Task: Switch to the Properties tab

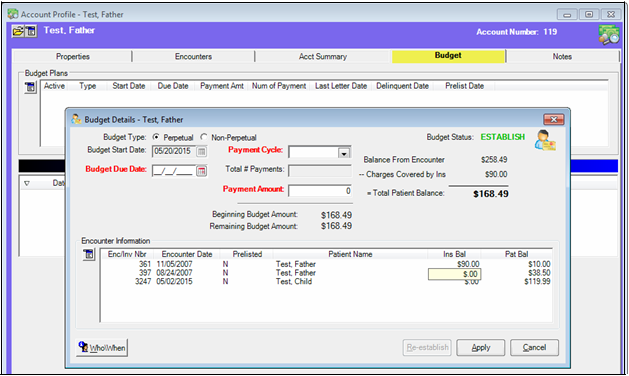Action: (x=73, y=57)
